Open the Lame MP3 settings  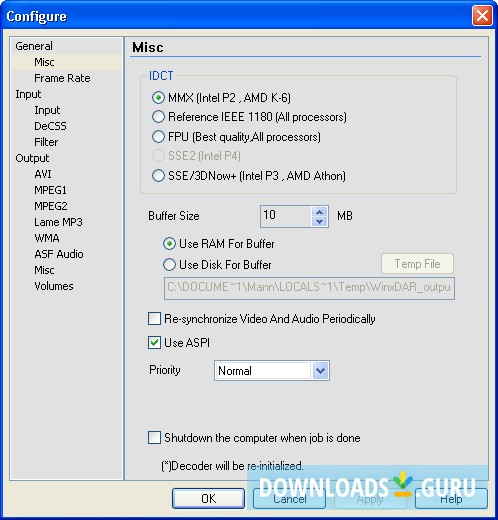click(58, 222)
